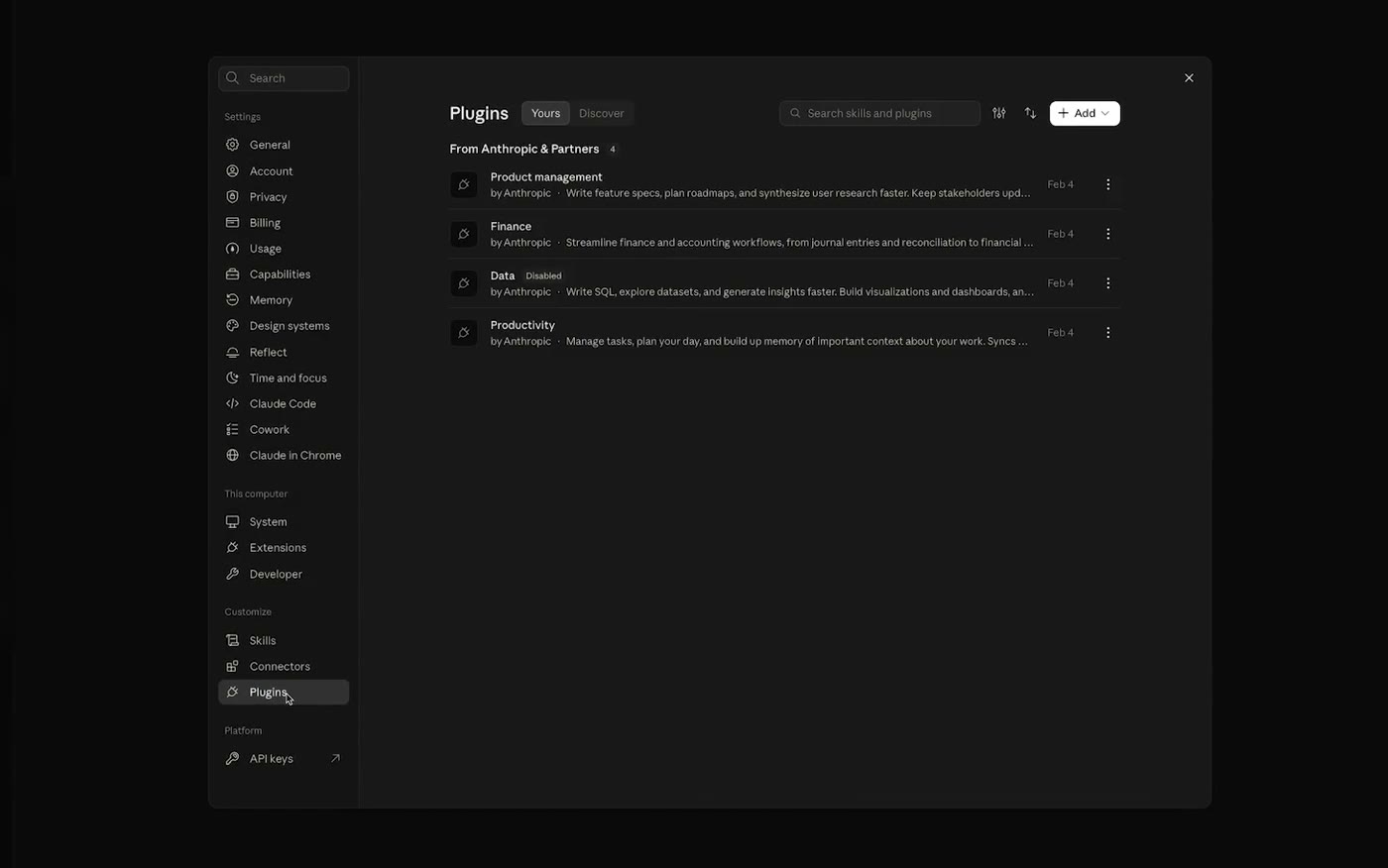This screenshot has height=868, width=1388.
Task: Open more options for Finance plugin
Action: (1107, 234)
